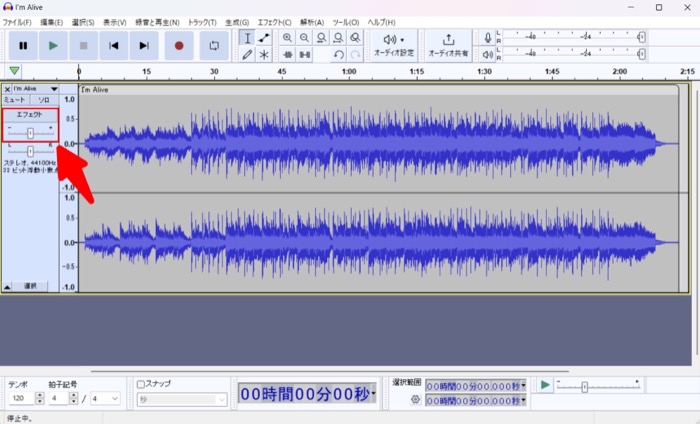The height and width of the screenshot is (424, 700).
Task: Click the Pause transport button
Action: click(x=23, y=46)
